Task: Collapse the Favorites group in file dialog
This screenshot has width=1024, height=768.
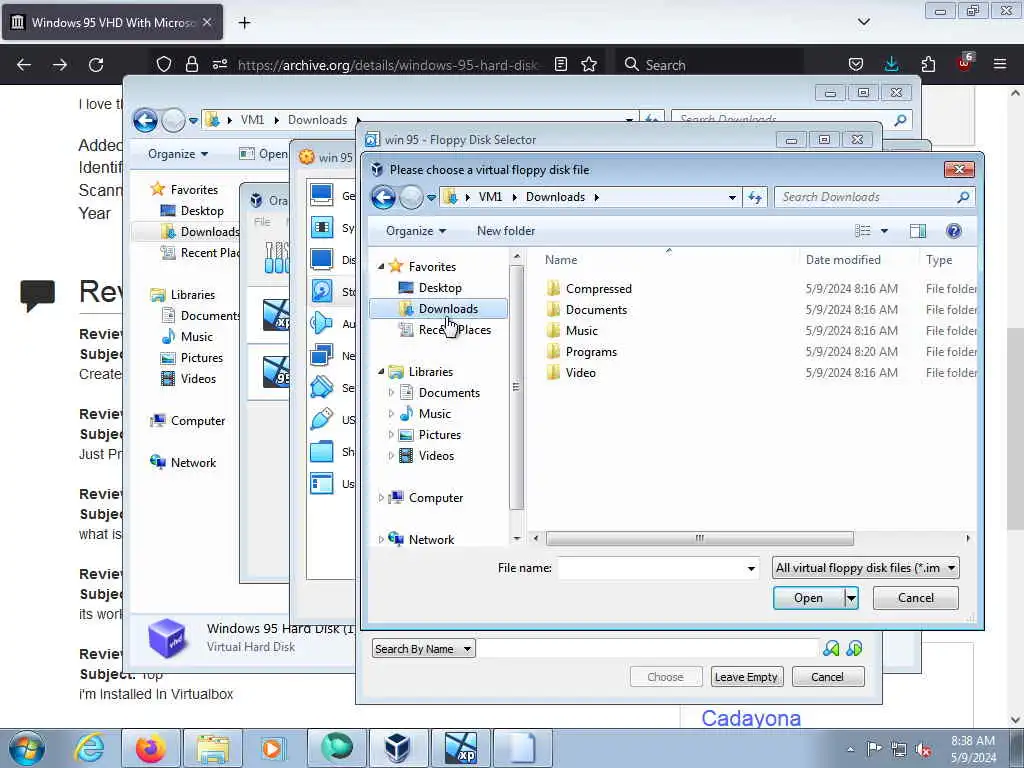Action: (x=381, y=266)
